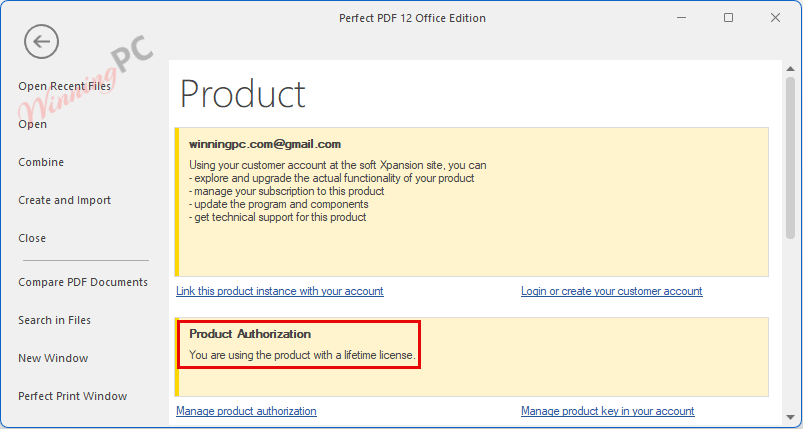Open Manage product key in your account

607,411
